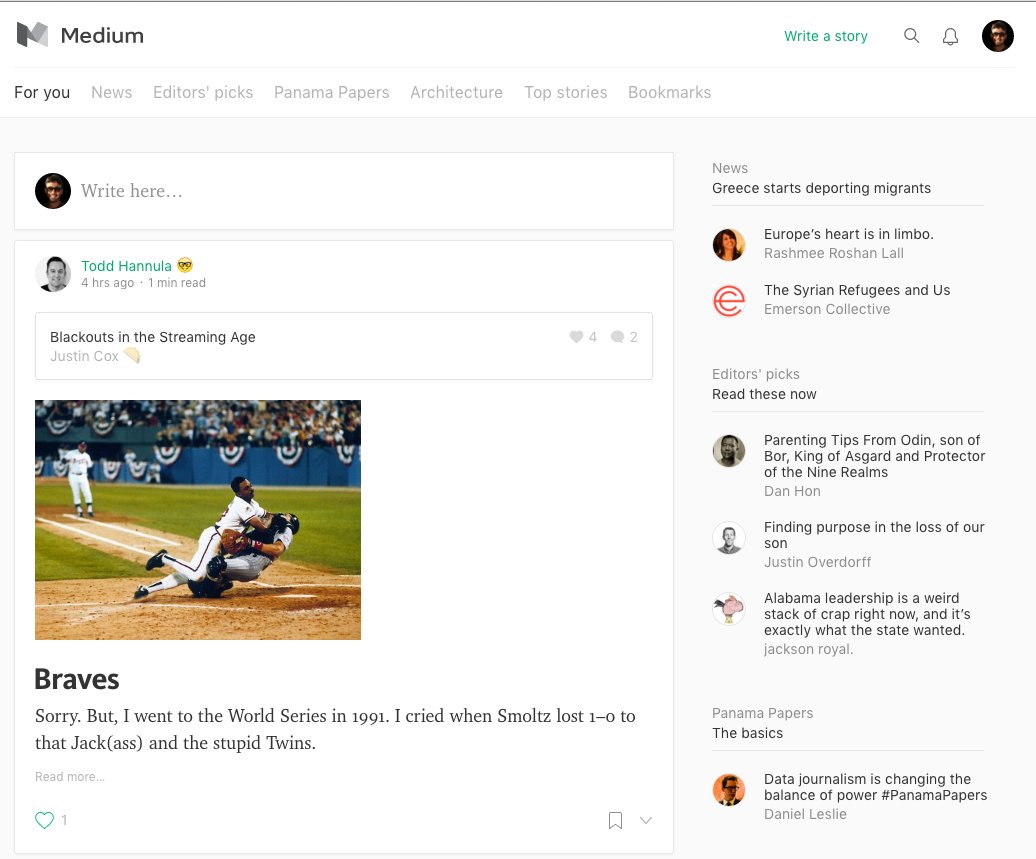Click author name Dan Hon

(x=792, y=491)
